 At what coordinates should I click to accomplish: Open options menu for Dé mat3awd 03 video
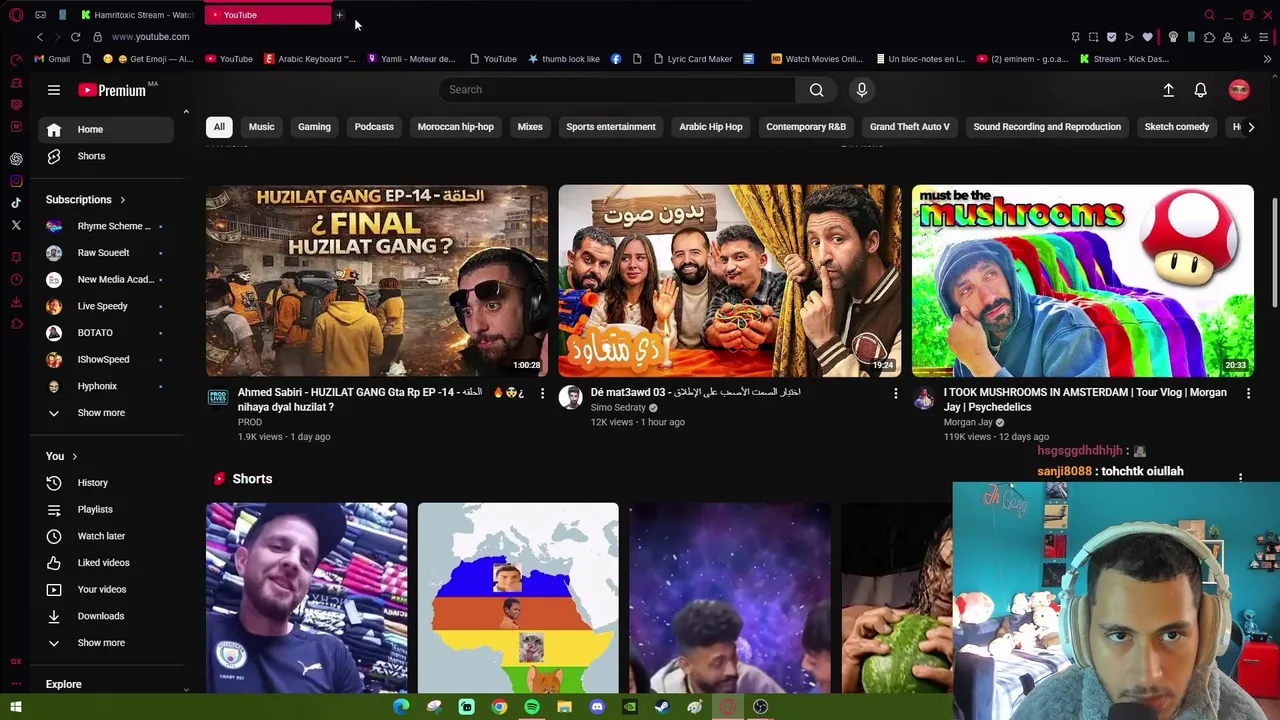(895, 394)
